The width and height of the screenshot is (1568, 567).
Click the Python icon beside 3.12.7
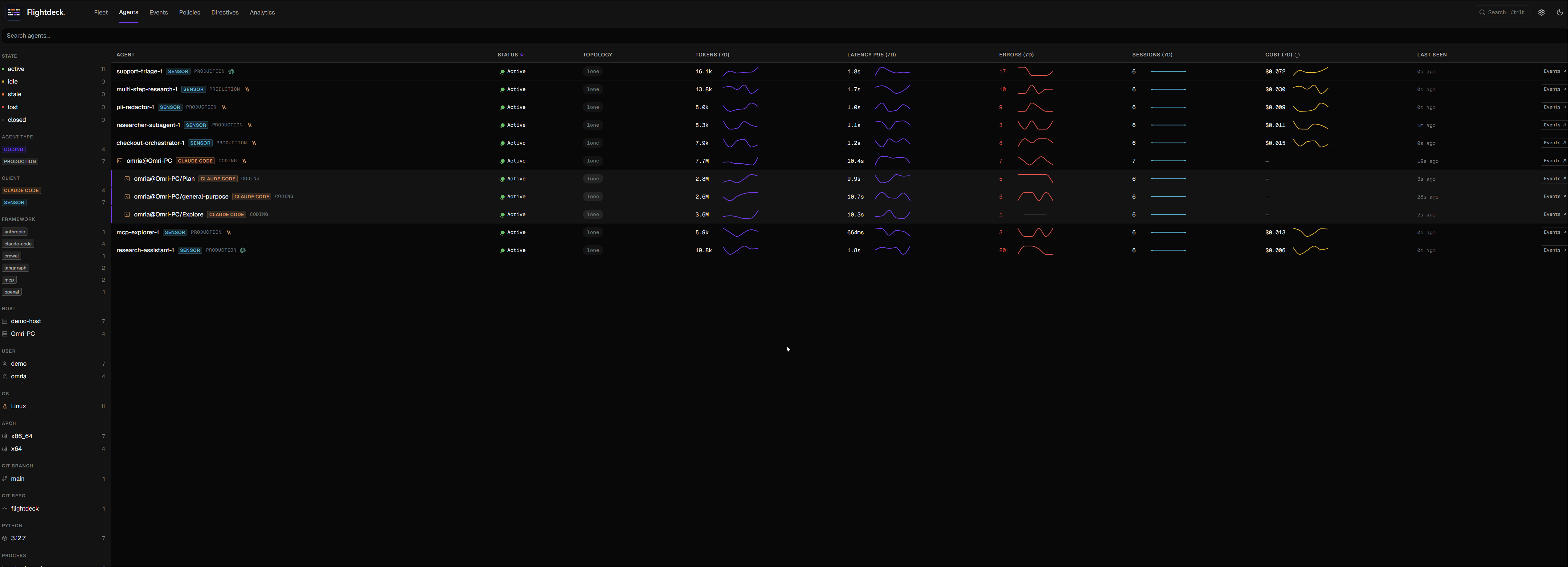[x=5, y=538]
